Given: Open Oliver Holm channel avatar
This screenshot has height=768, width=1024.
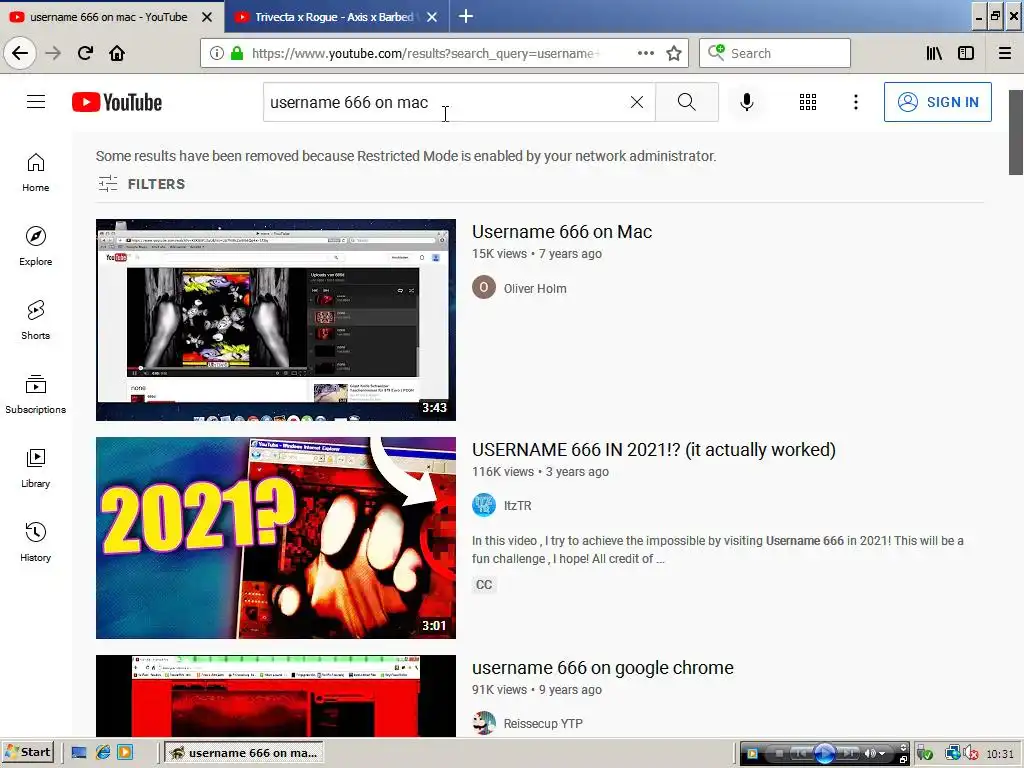Looking at the screenshot, I should (484, 287).
